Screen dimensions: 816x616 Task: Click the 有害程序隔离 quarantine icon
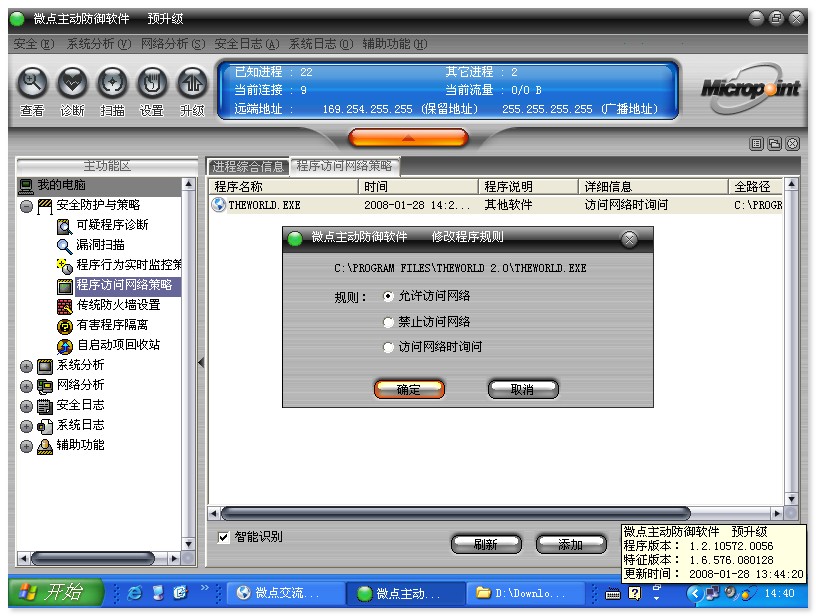65,326
